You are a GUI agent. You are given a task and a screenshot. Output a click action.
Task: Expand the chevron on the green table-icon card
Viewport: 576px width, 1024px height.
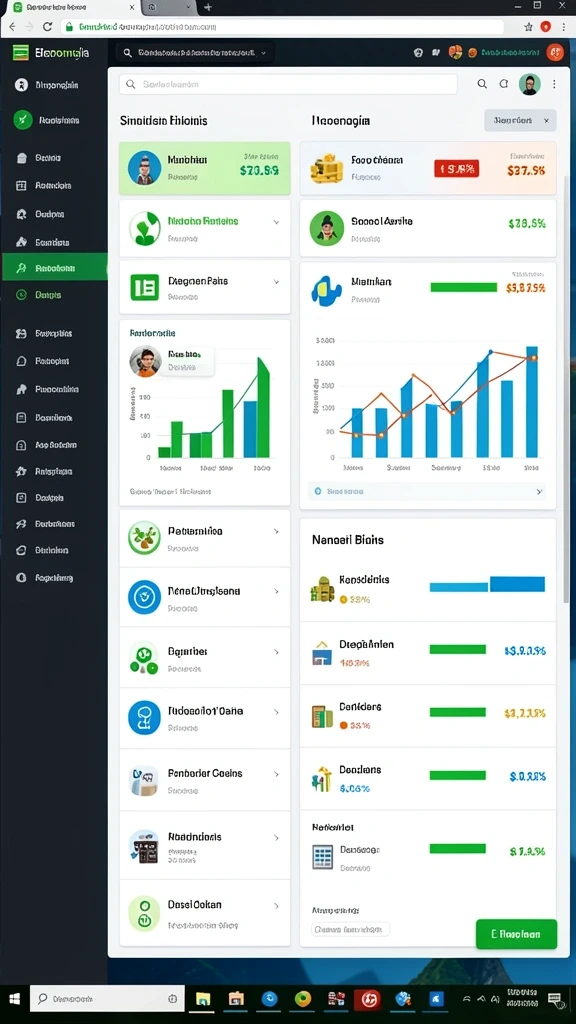[x=276, y=282]
